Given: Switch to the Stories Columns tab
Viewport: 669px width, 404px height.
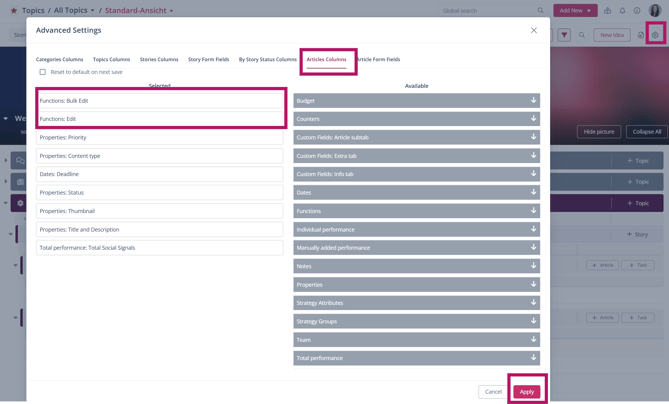Looking at the screenshot, I should pyautogui.click(x=159, y=59).
